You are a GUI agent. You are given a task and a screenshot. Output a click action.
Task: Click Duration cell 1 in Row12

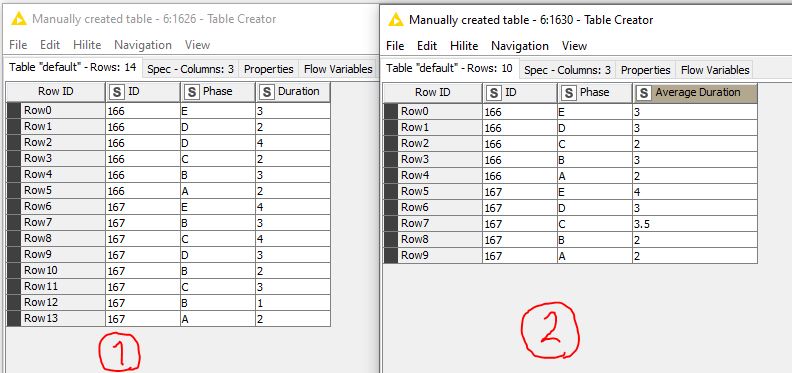293,302
